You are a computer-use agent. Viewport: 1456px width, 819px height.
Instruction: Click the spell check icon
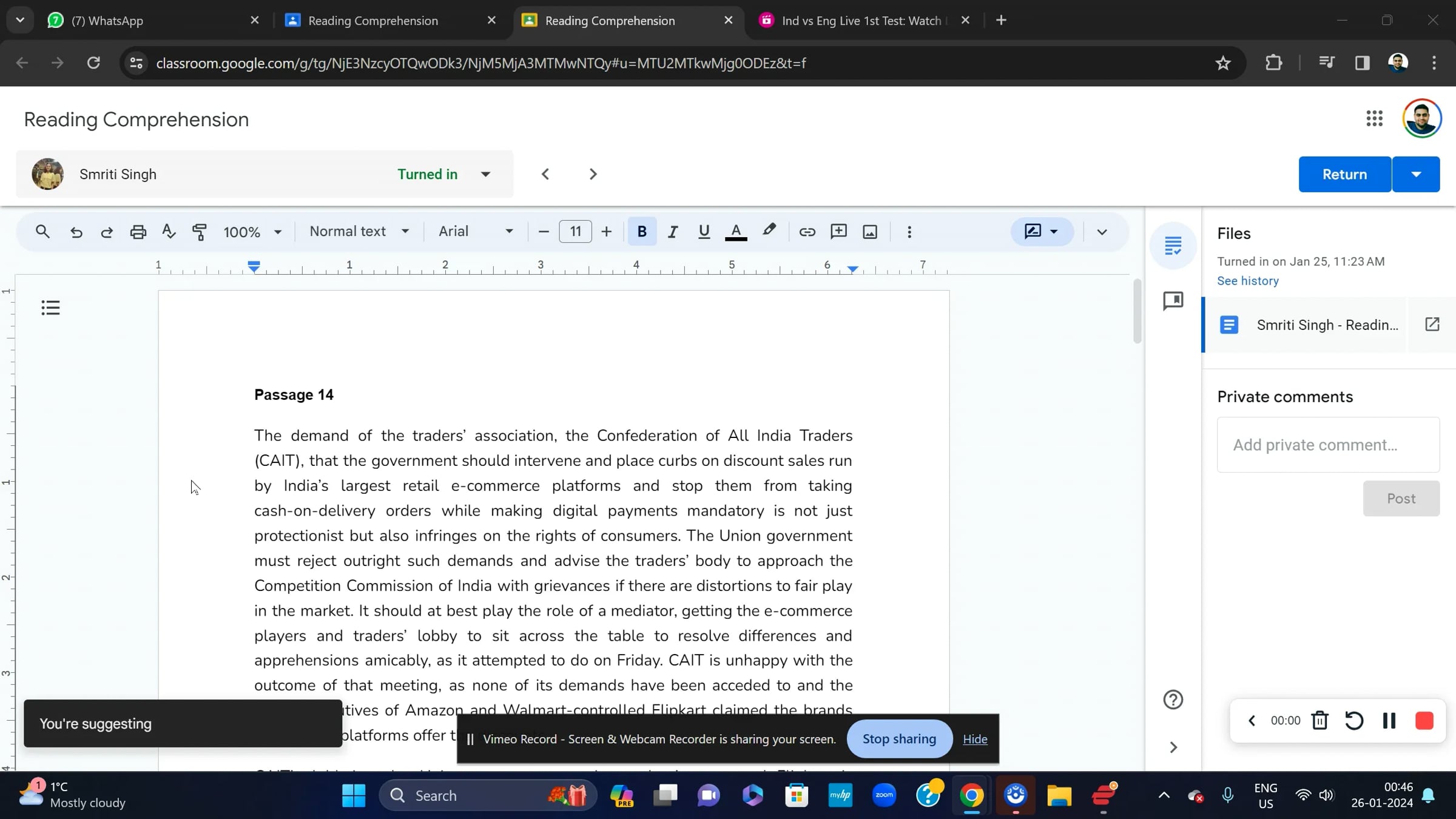pyautogui.click(x=169, y=232)
